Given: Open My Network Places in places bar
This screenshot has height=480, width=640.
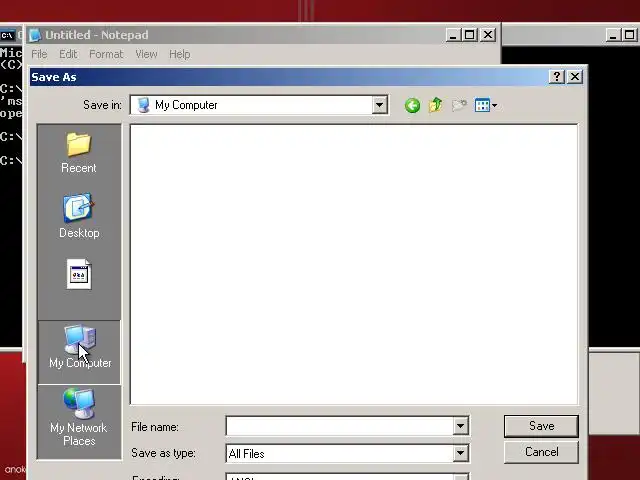Looking at the screenshot, I should coord(79,418).
